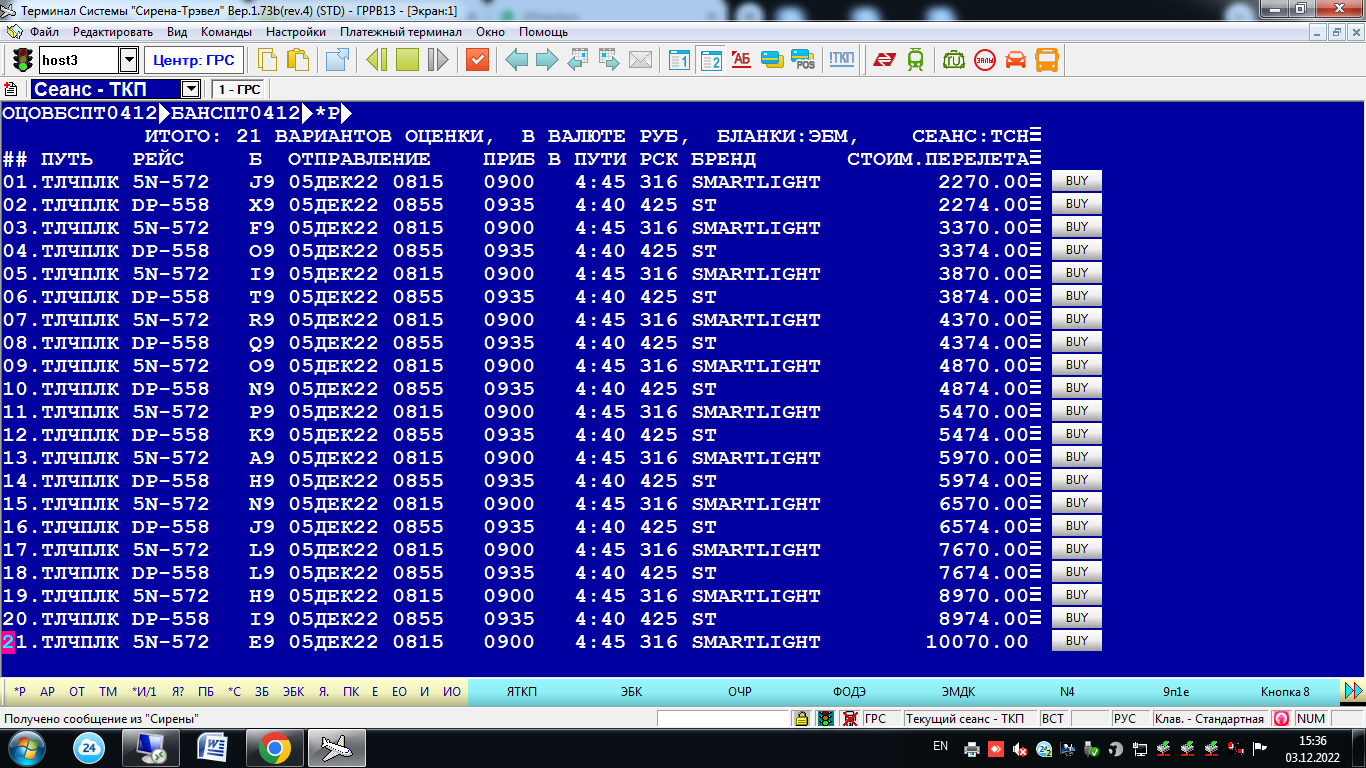Click the ФОДЭ function key
Image resolution: width=1366 pixels, height=768 pixels.
(849, 691)
